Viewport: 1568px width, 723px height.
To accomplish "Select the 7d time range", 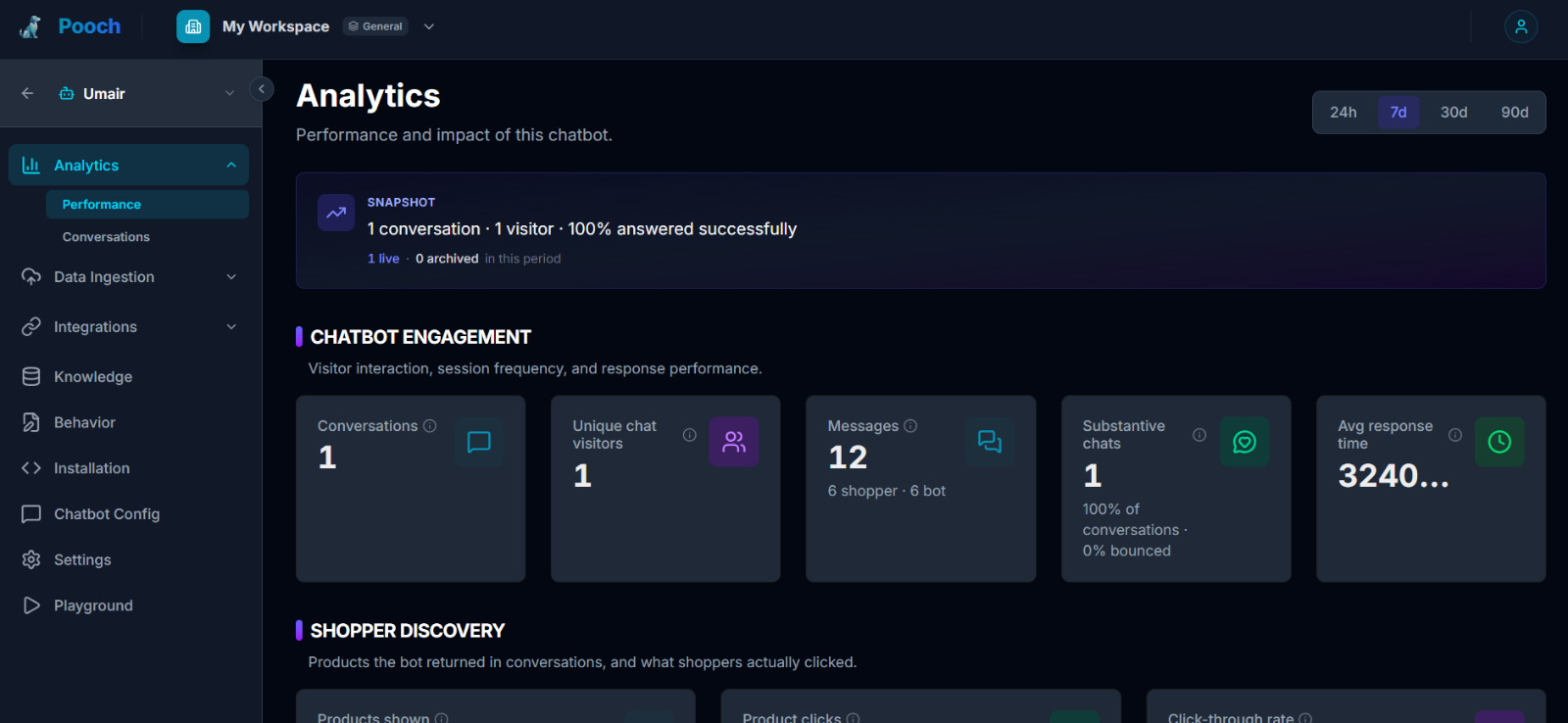I will [1398, 113].
